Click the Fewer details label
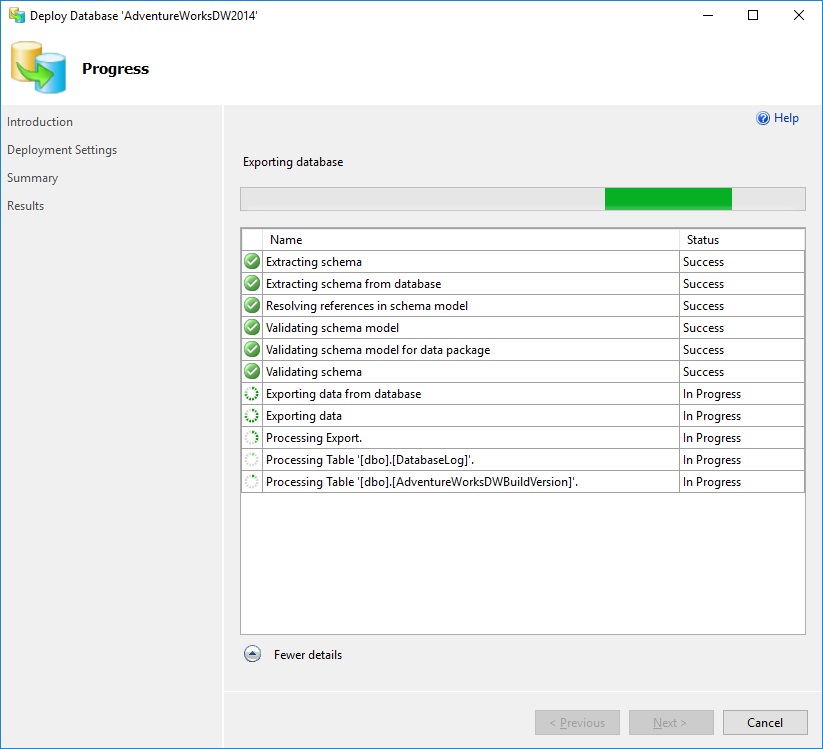 click(308, 655)
